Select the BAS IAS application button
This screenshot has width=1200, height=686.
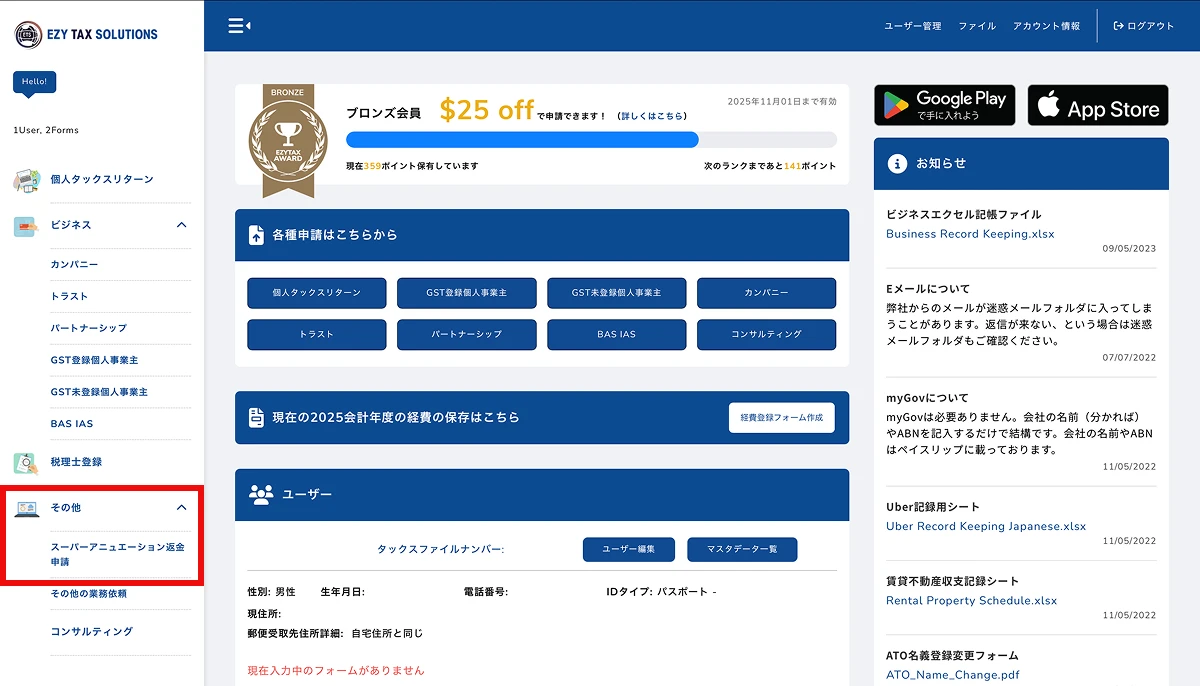click(616, 334)
